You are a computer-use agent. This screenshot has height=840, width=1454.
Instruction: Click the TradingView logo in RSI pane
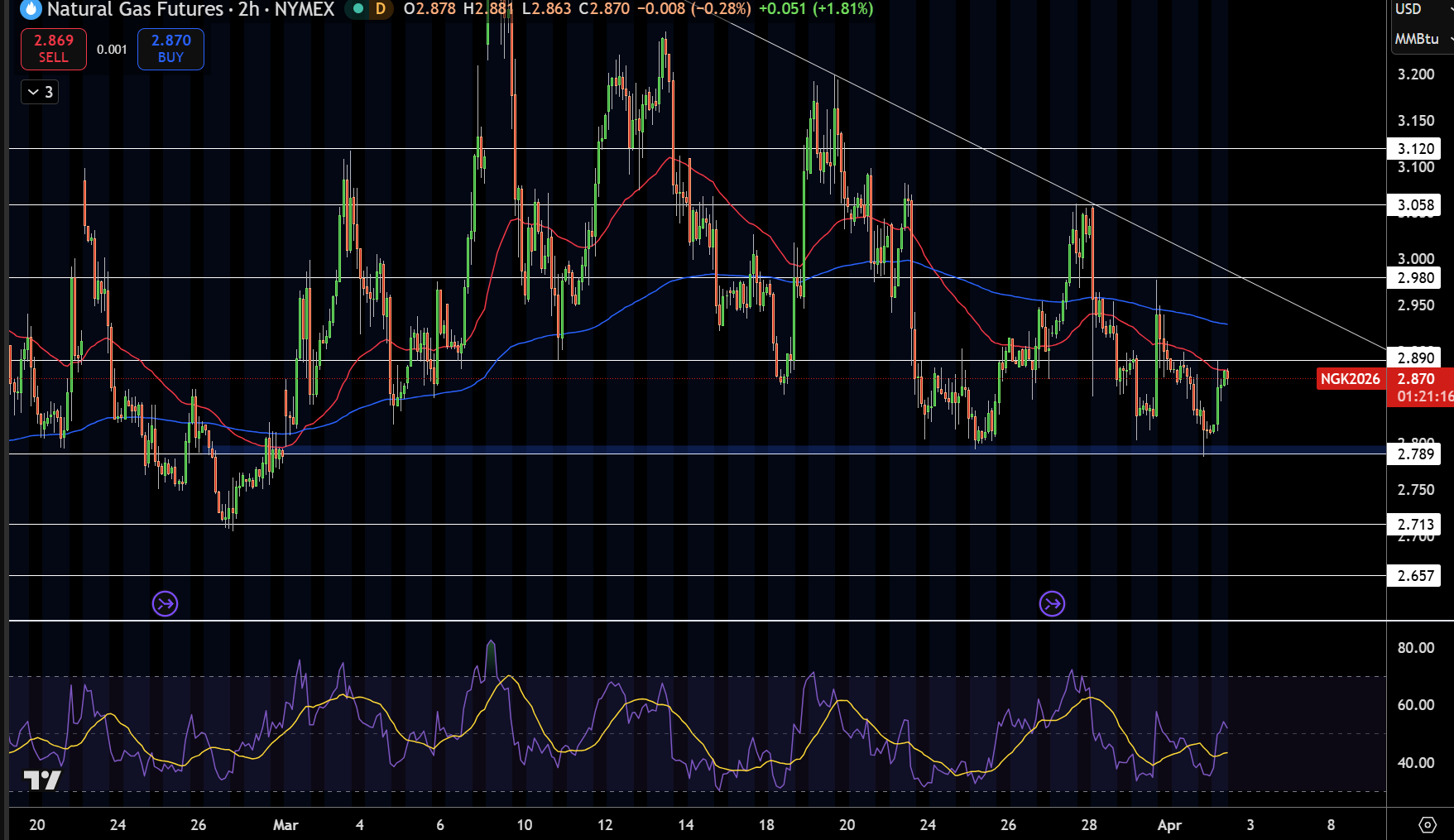[x=42, y=780]
